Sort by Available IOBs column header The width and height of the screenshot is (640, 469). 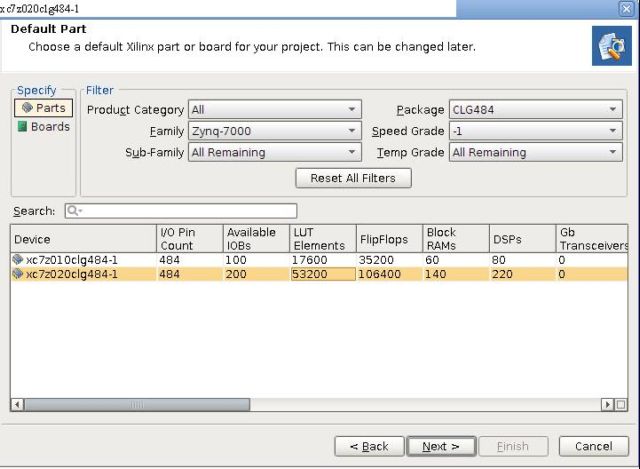coord(256,239)
